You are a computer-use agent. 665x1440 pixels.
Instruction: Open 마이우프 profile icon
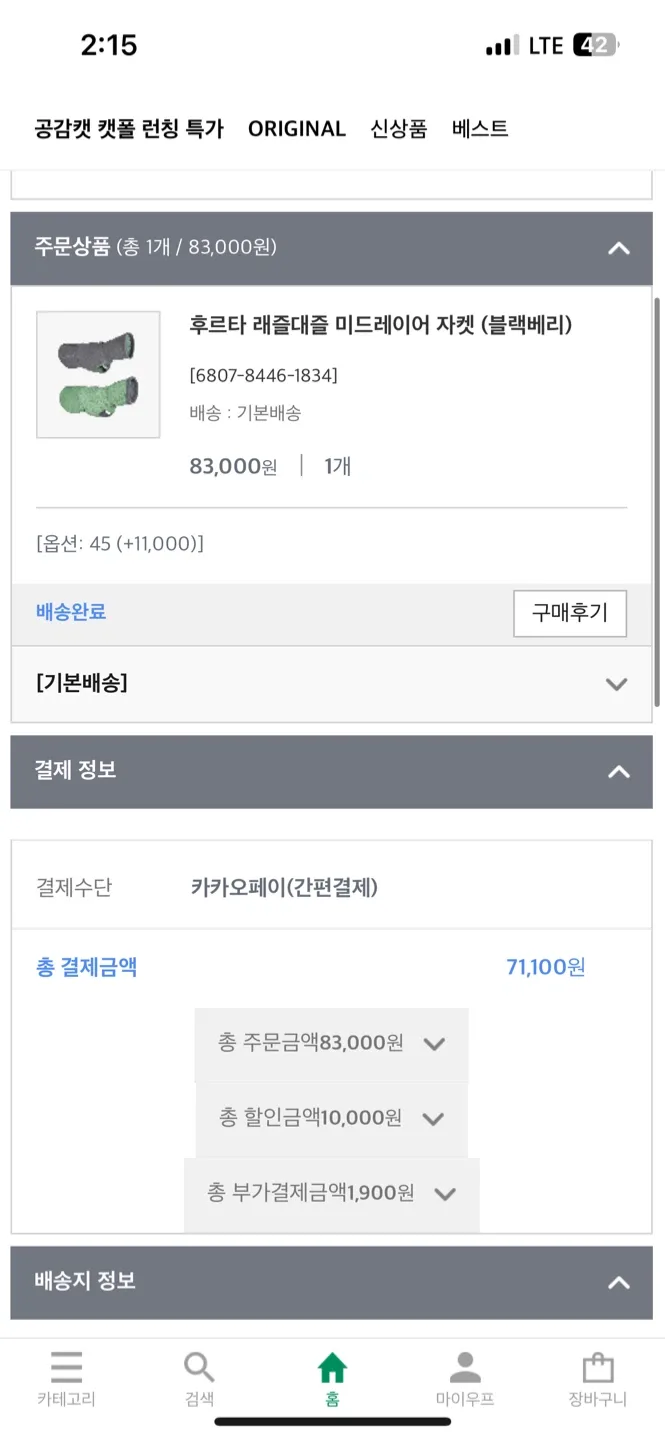465,1367
